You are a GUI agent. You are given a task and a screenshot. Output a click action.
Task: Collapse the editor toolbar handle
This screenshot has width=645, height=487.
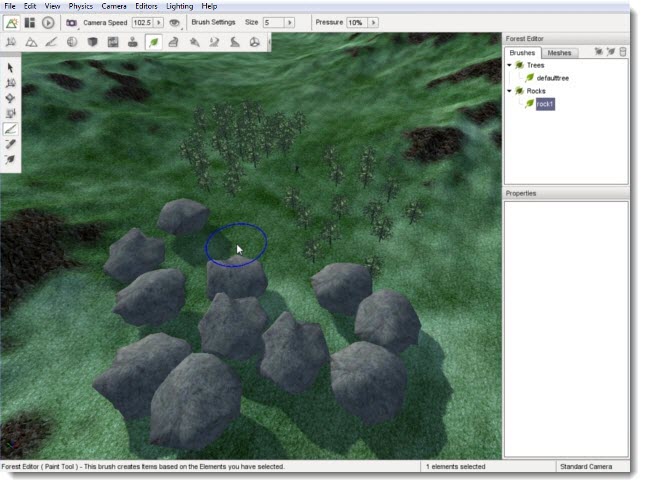pos(269,42)
